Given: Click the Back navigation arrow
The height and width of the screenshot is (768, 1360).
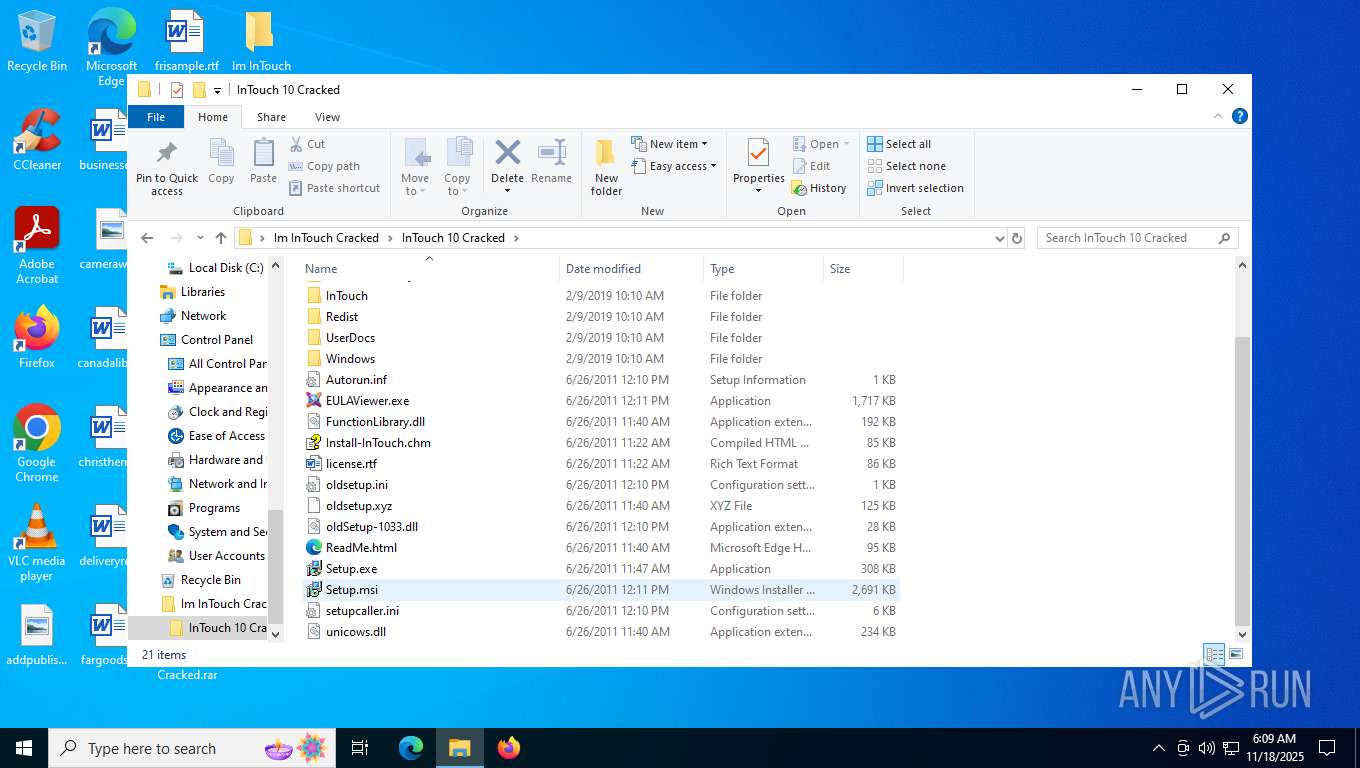Looking at the screenshot, I should [147, 238].
